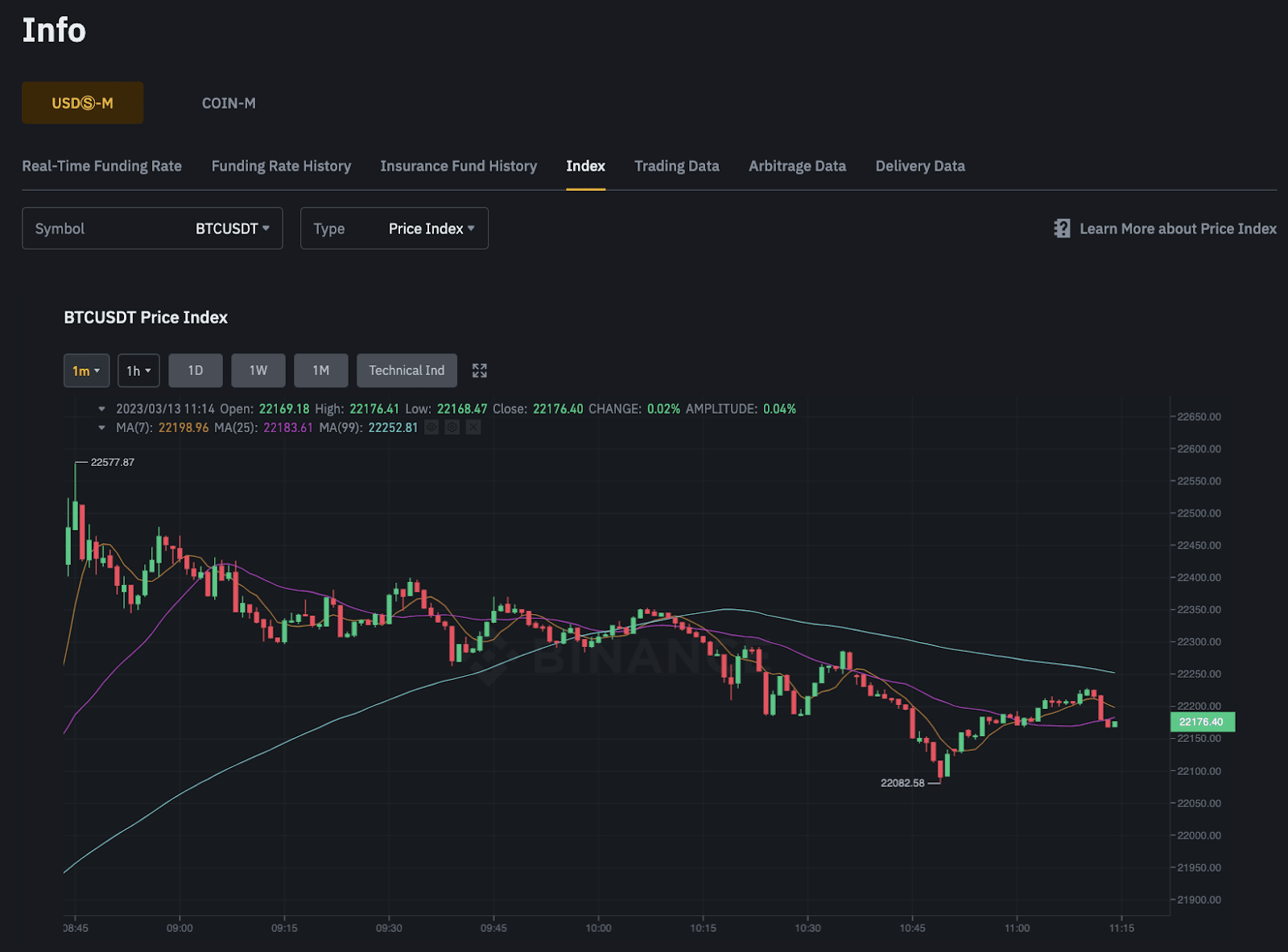Open the Trading Data tab
Screen dimensions: 1288x952
(676, 166)
